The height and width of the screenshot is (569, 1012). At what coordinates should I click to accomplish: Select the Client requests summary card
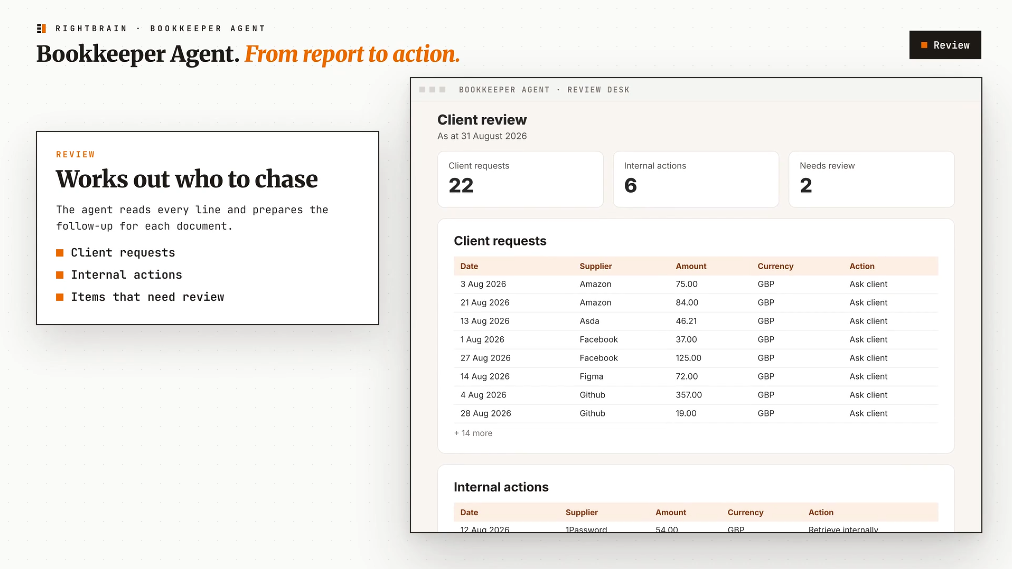[x=520, y=179]
